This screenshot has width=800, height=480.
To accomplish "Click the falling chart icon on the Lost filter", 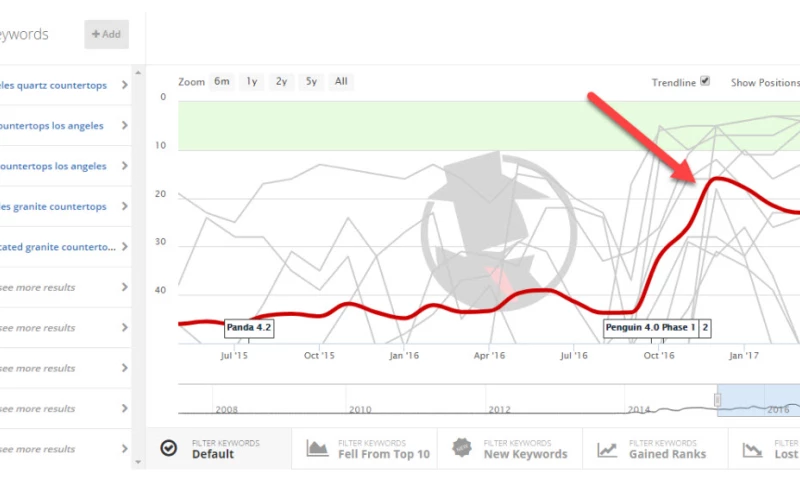I will point(752,449).
